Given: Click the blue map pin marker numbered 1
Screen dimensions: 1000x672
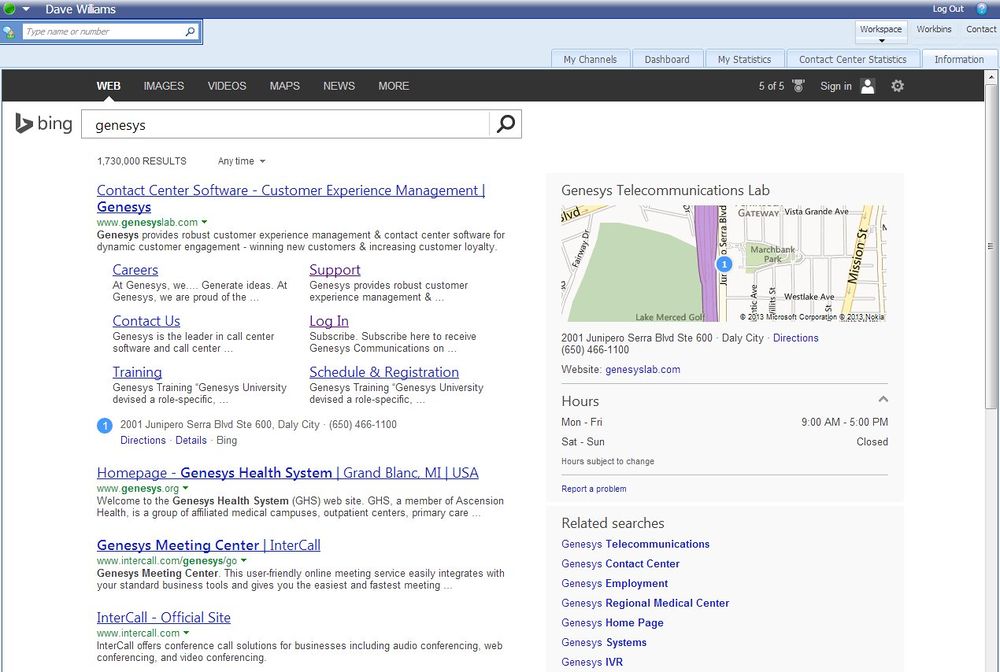Looking at the screenshot, I should click(725, 264).
